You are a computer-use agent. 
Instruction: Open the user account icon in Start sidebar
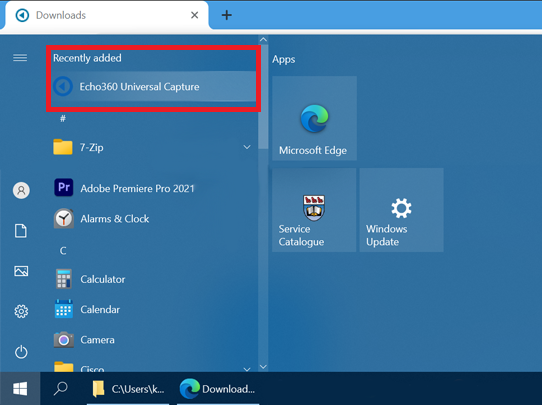[21, 190]
